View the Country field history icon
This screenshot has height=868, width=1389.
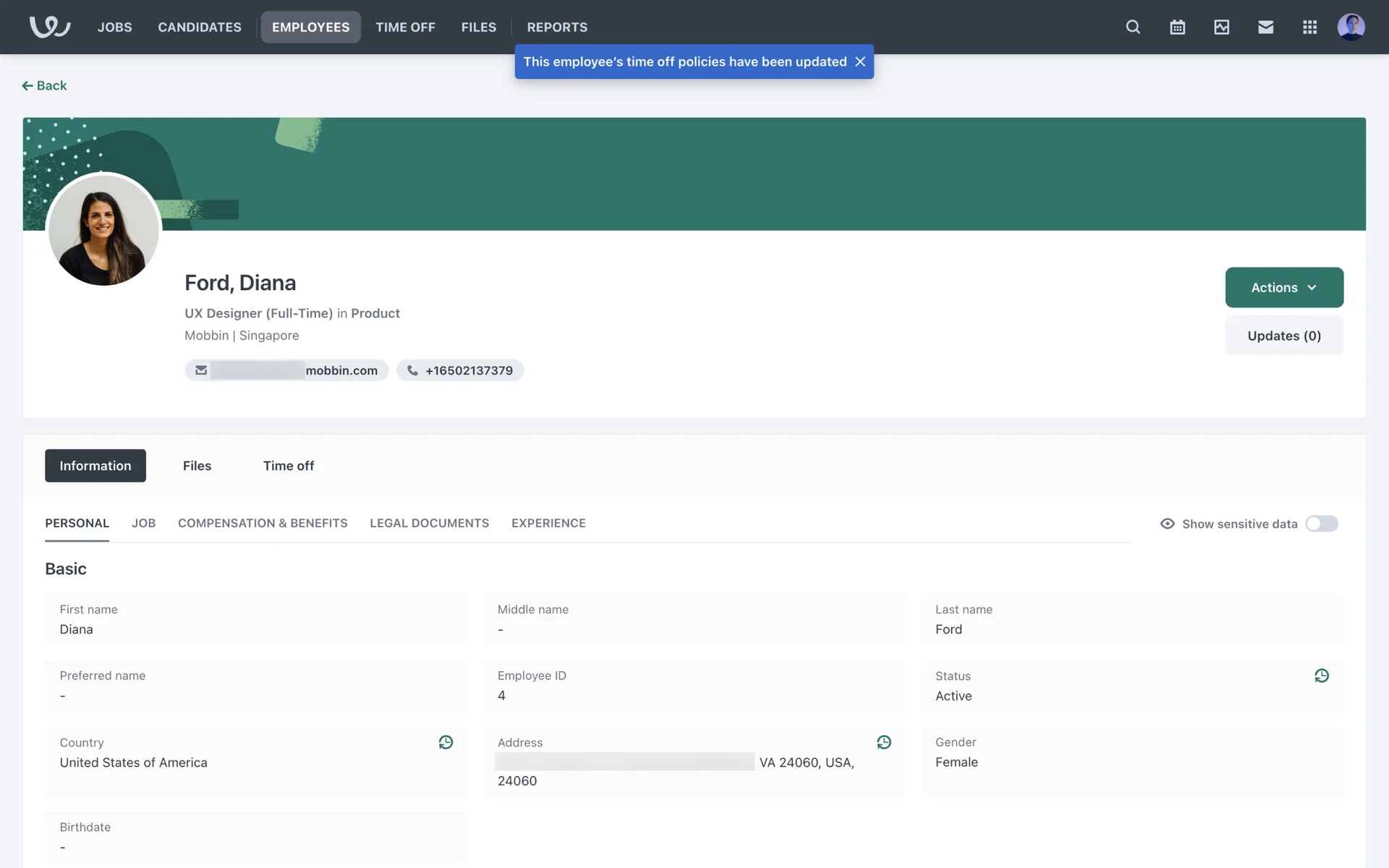coord(446,742)
